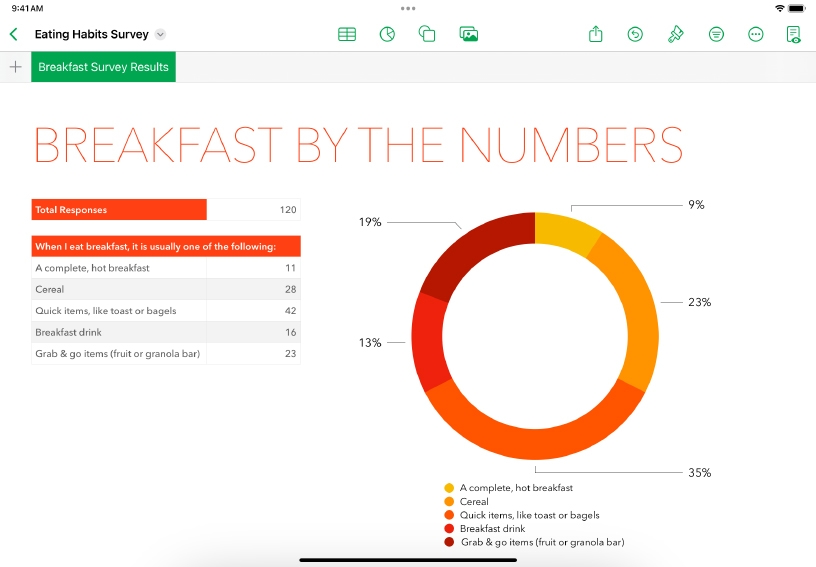816x567 pixels.
Task: Open the chart insert menu
Action: tap(387, 34)
